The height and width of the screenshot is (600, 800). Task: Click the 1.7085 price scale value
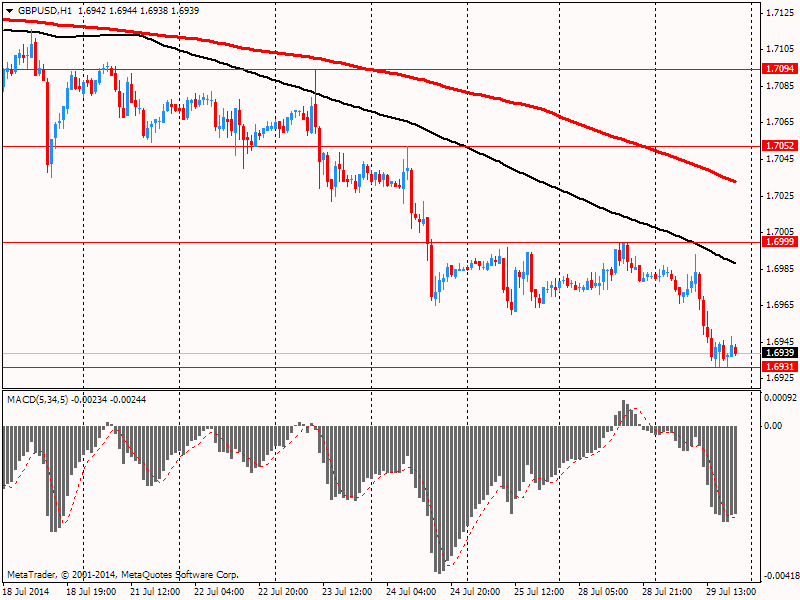780,86
